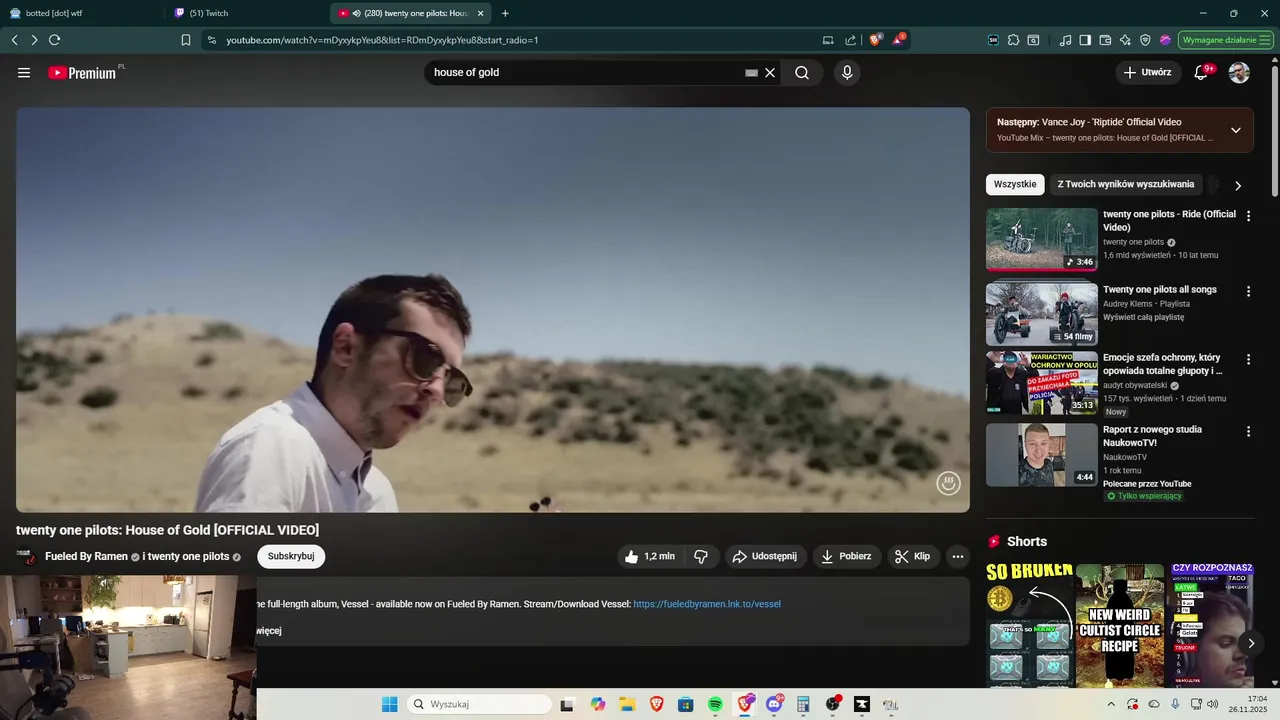The height and width of the screenshot is (720, 1280).
Task: Open the Brave VPN shield icon
Action: coord(1145,40)
